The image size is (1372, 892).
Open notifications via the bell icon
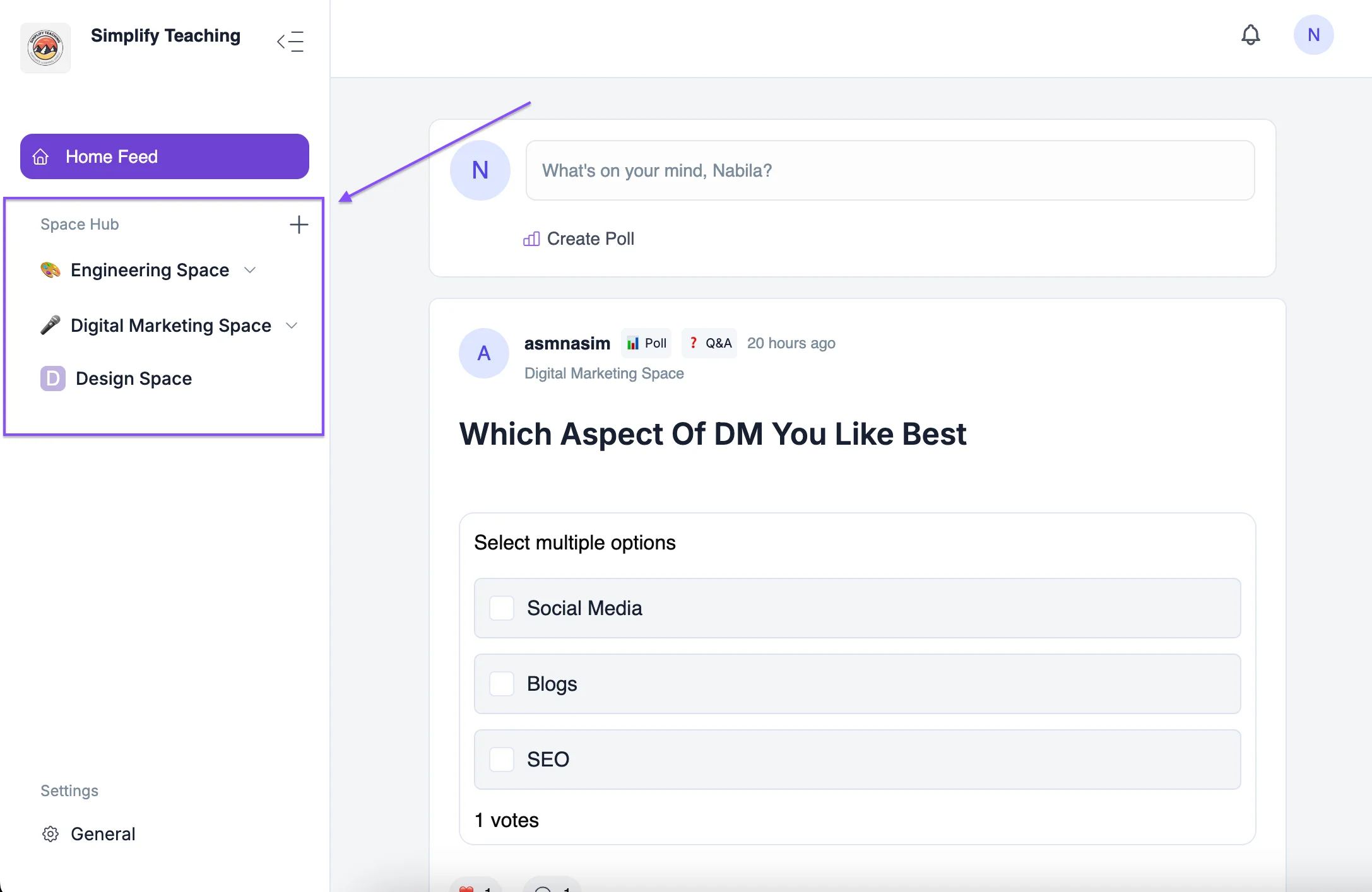(1250, 35)
